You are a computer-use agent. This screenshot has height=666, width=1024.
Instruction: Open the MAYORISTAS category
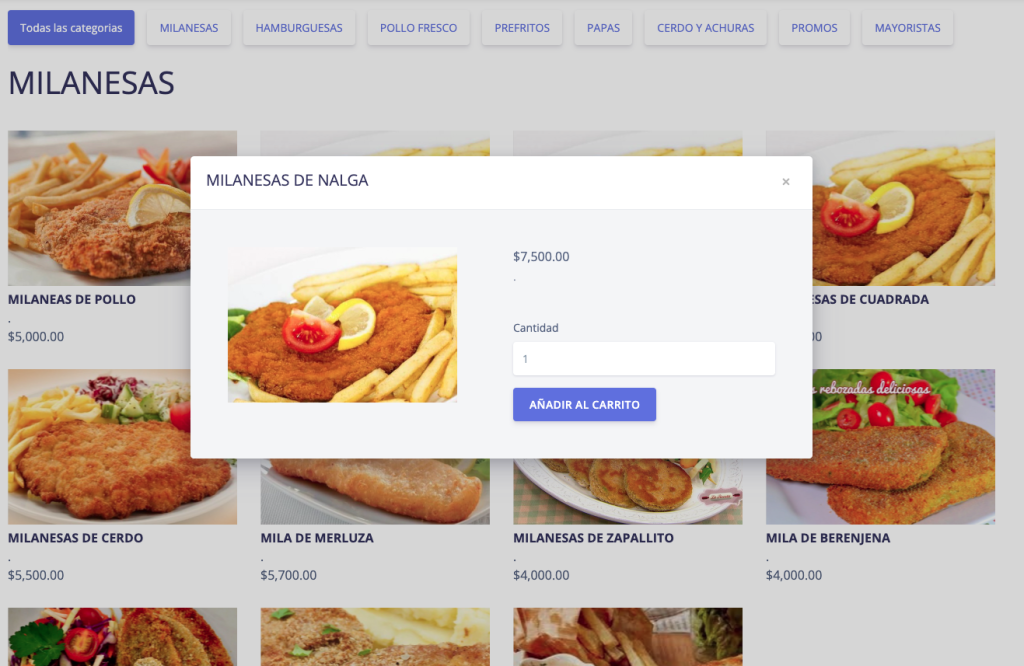907,28
